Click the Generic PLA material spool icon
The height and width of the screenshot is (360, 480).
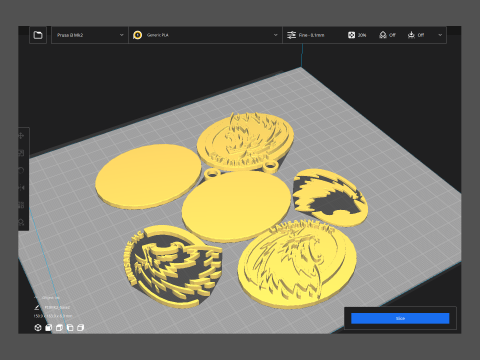click(x=137, y=35)
